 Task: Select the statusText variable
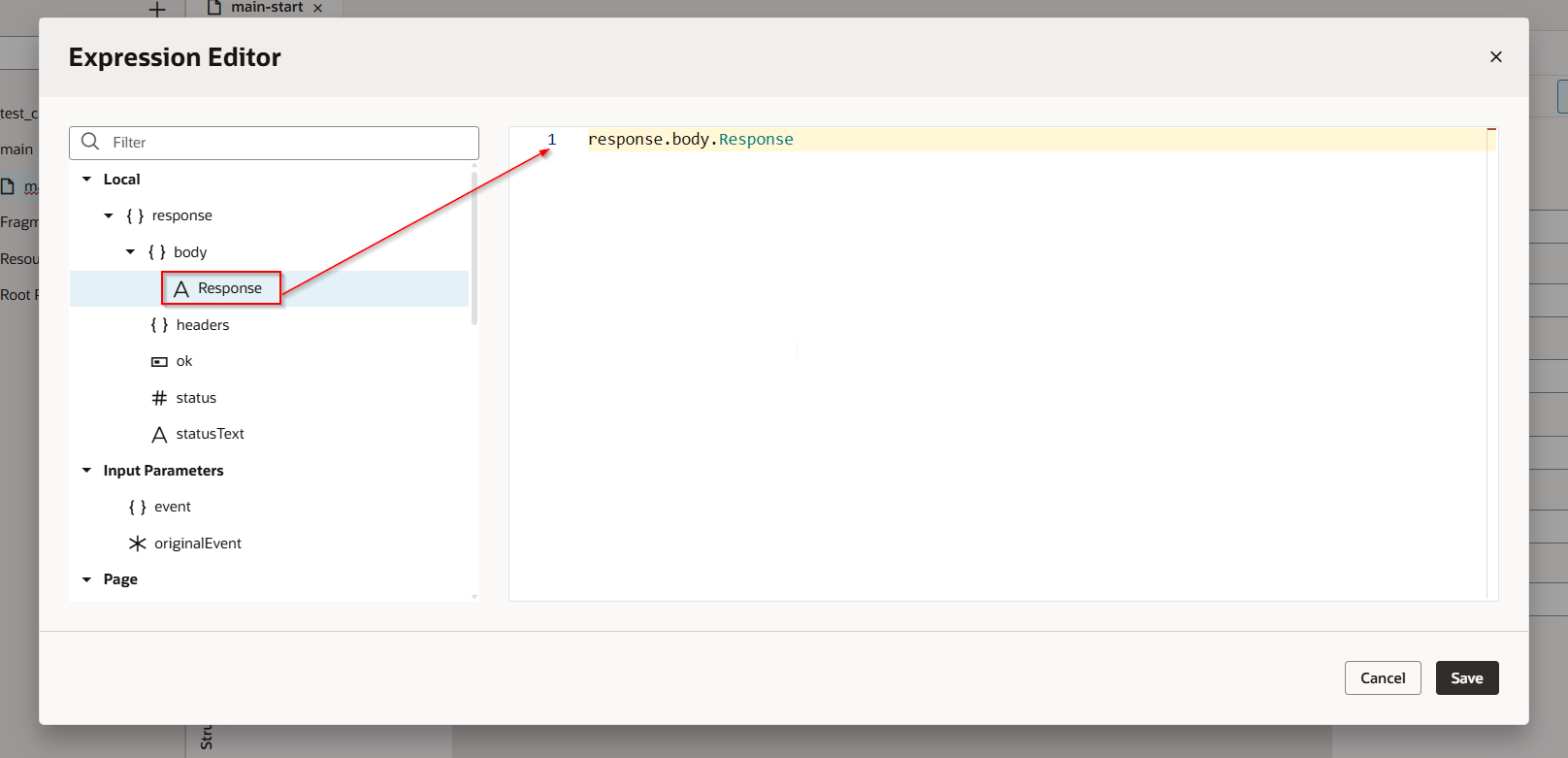click(269, 434)
